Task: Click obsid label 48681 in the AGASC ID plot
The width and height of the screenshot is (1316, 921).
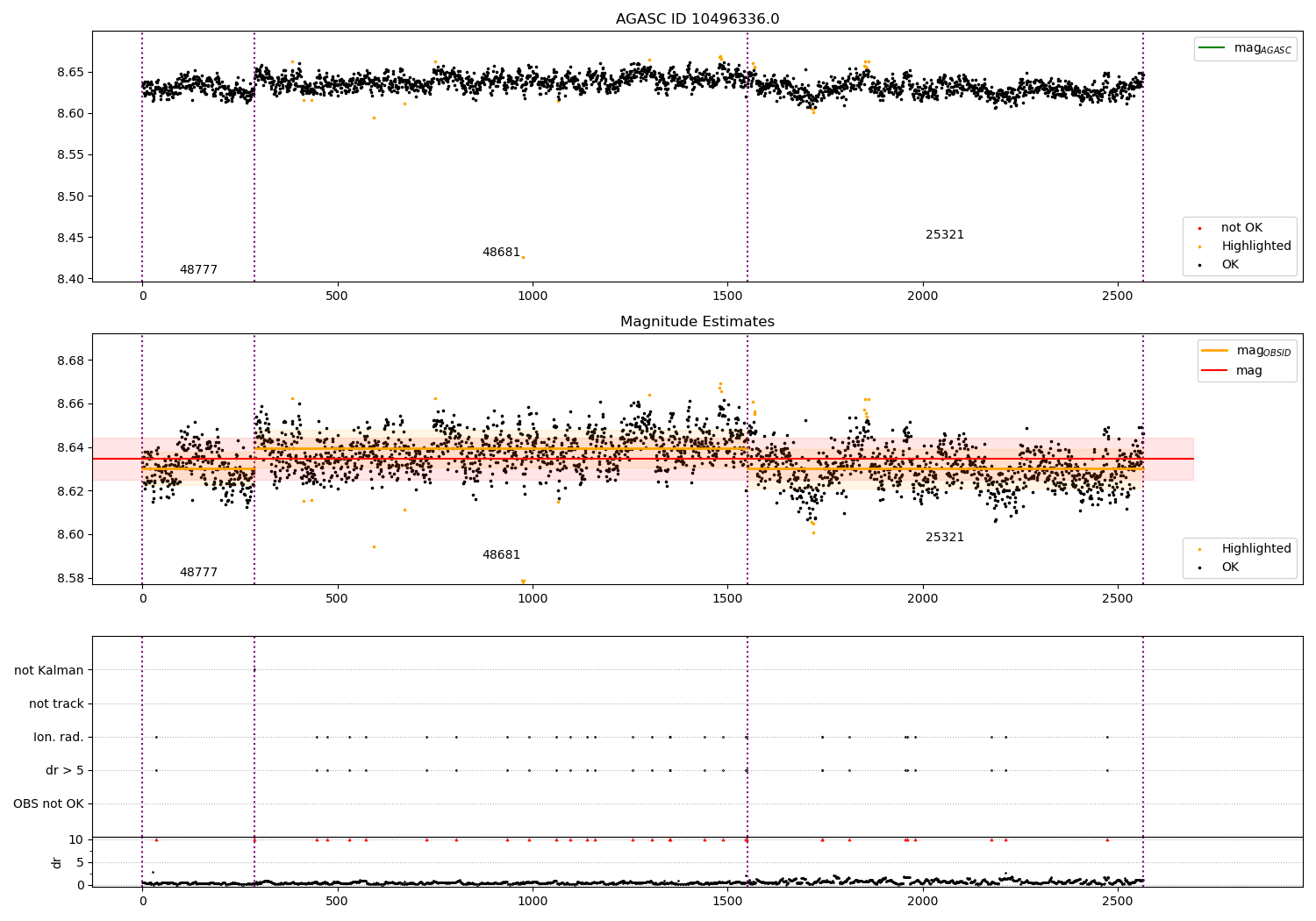Action: click(x=501, y=253)
